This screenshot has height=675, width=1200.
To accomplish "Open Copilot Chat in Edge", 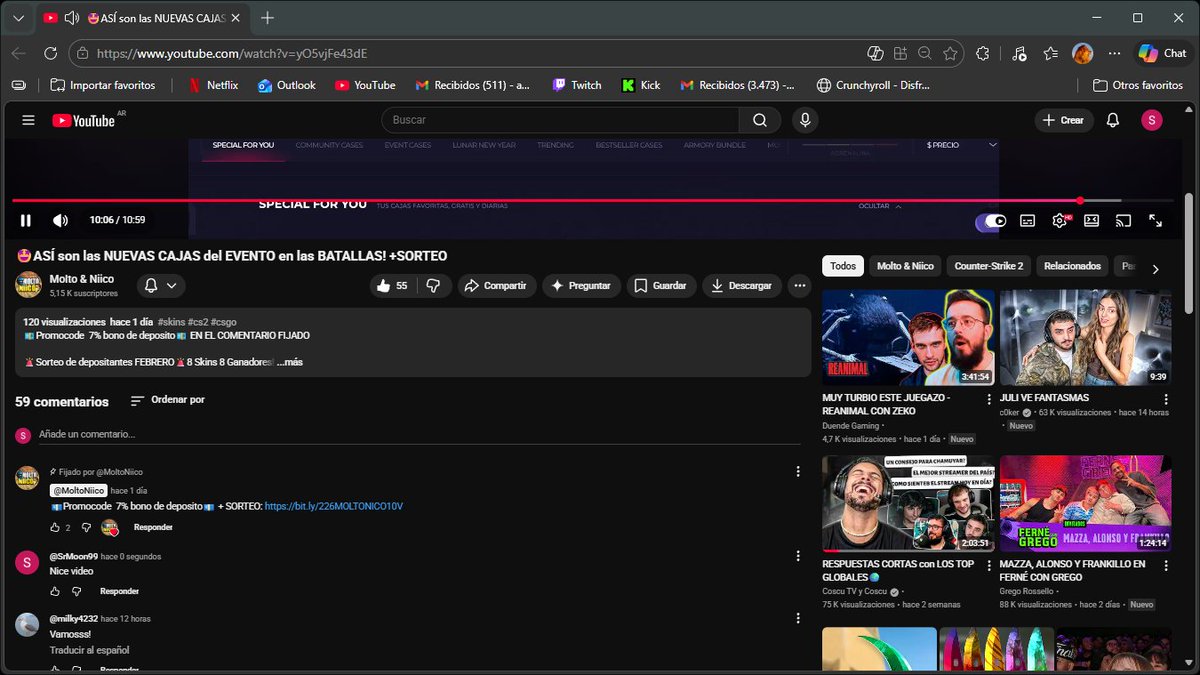I will (x=1163, y=53).
